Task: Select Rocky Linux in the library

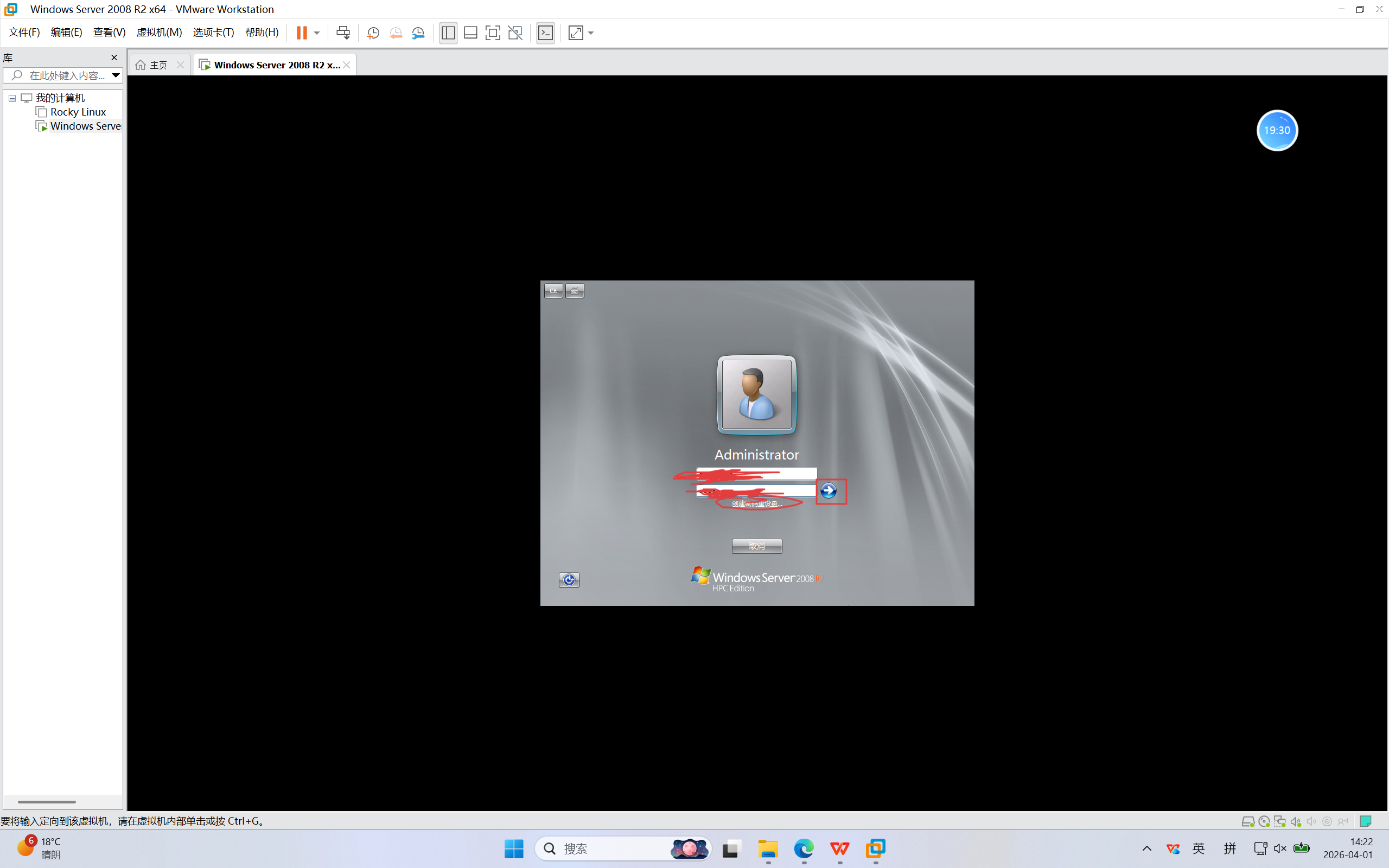Action: 78,112
